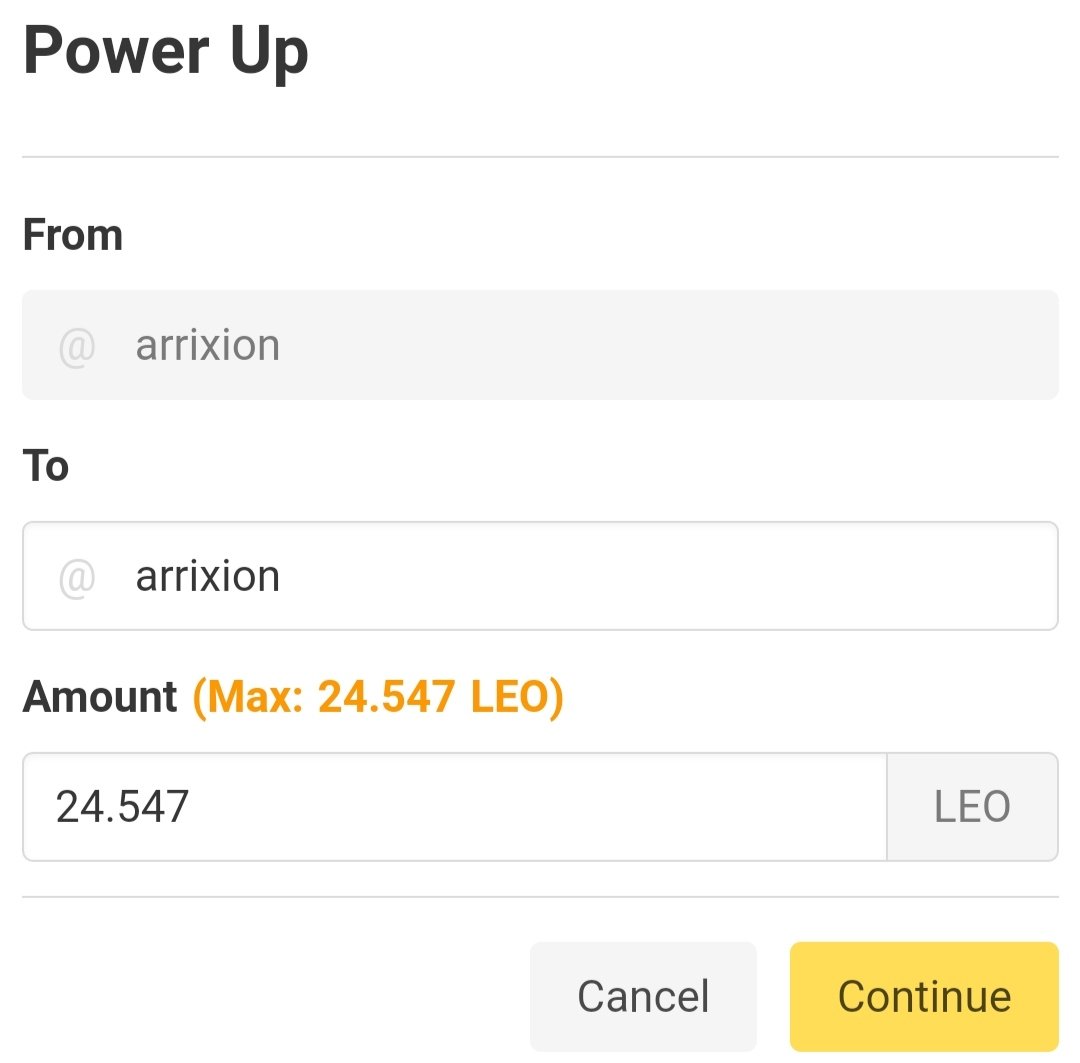The height and width of the screenshot is (1063, 1080).
Task: Click the Max: 24.547 LEO link
Action: [378, 697]
